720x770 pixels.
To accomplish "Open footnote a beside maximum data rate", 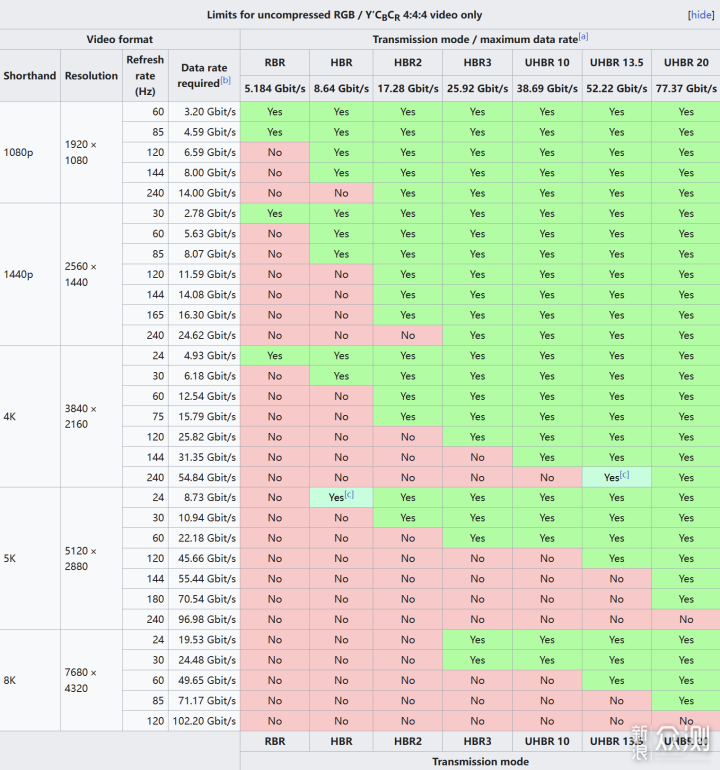I will (584, 37).
